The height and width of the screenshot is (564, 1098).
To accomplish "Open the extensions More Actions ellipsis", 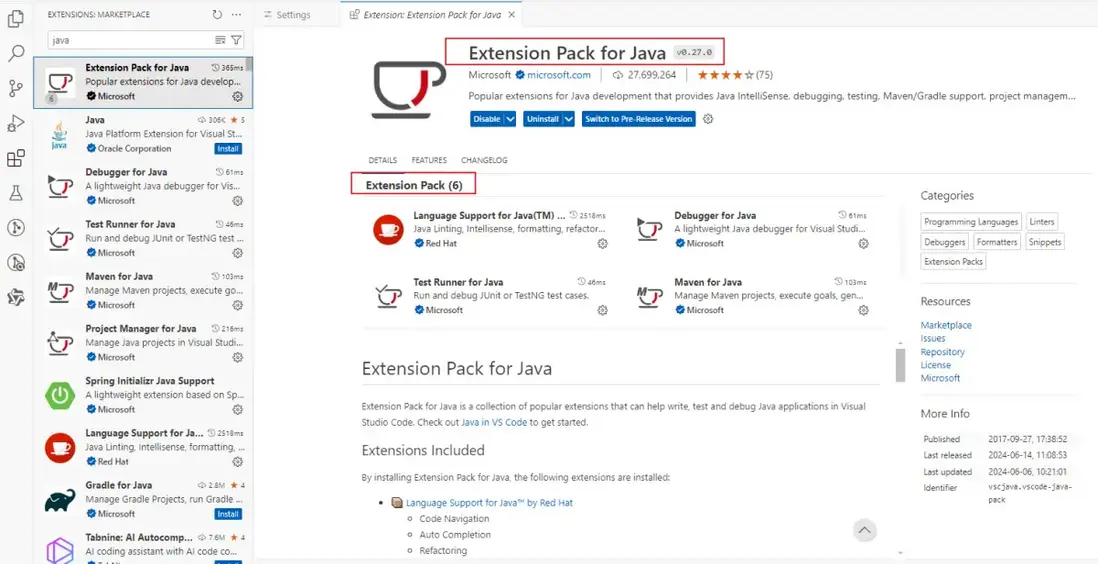I will tap(236, 14).
